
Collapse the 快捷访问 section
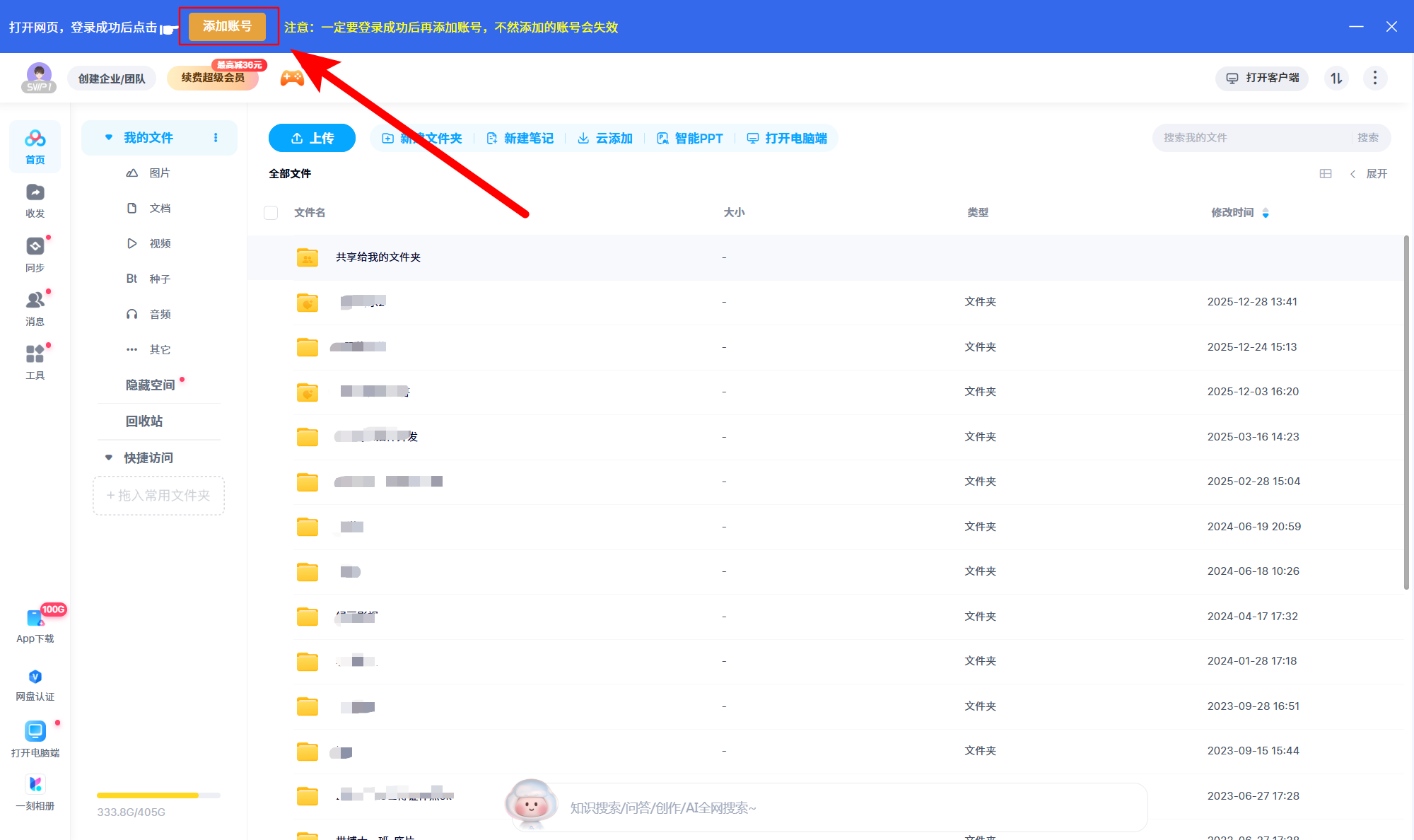click(109, 457)
